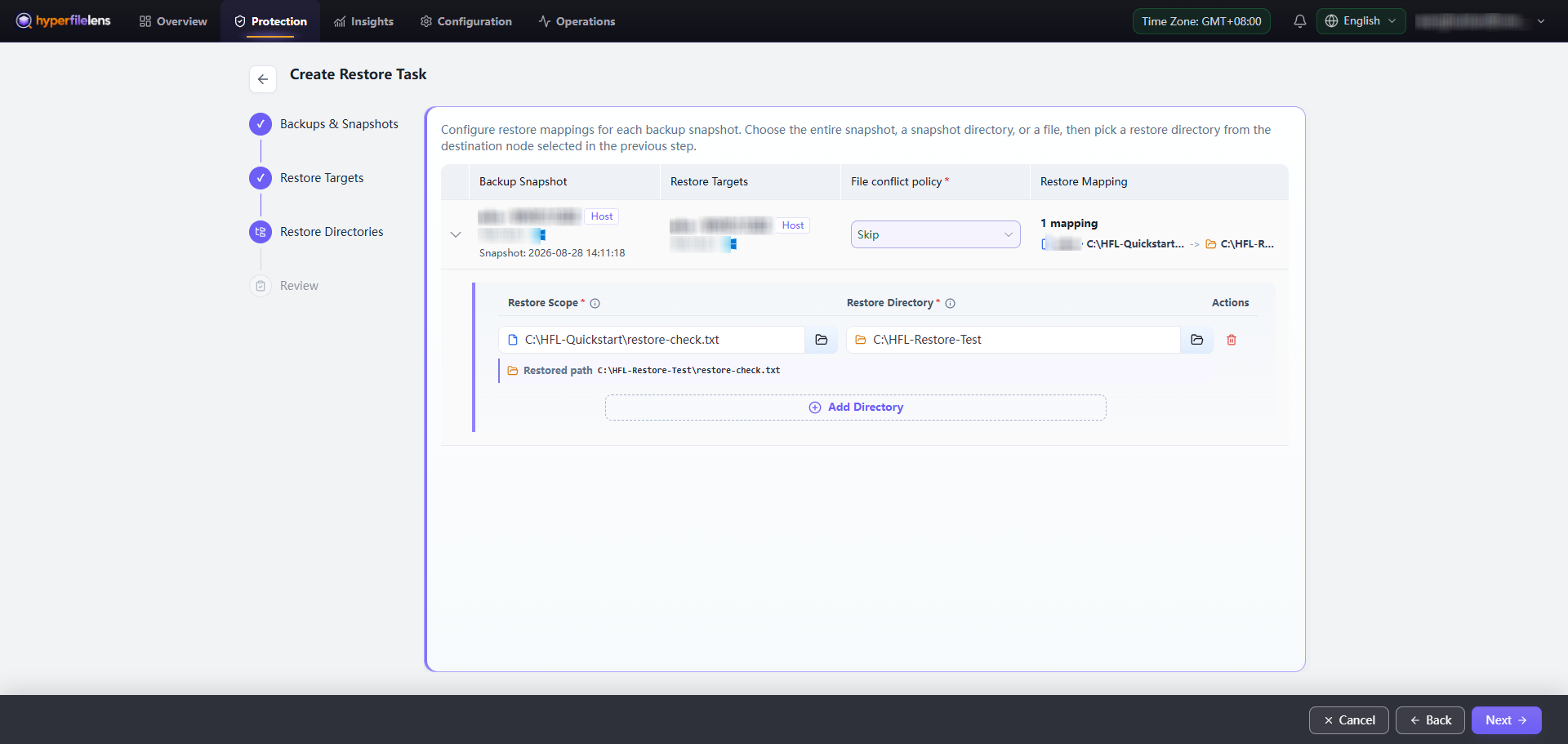The height and width of the screenshot is (744, 1568).
Task: Click the Host tag in Backup Snapshot column
Action: (x=602, y=216)
